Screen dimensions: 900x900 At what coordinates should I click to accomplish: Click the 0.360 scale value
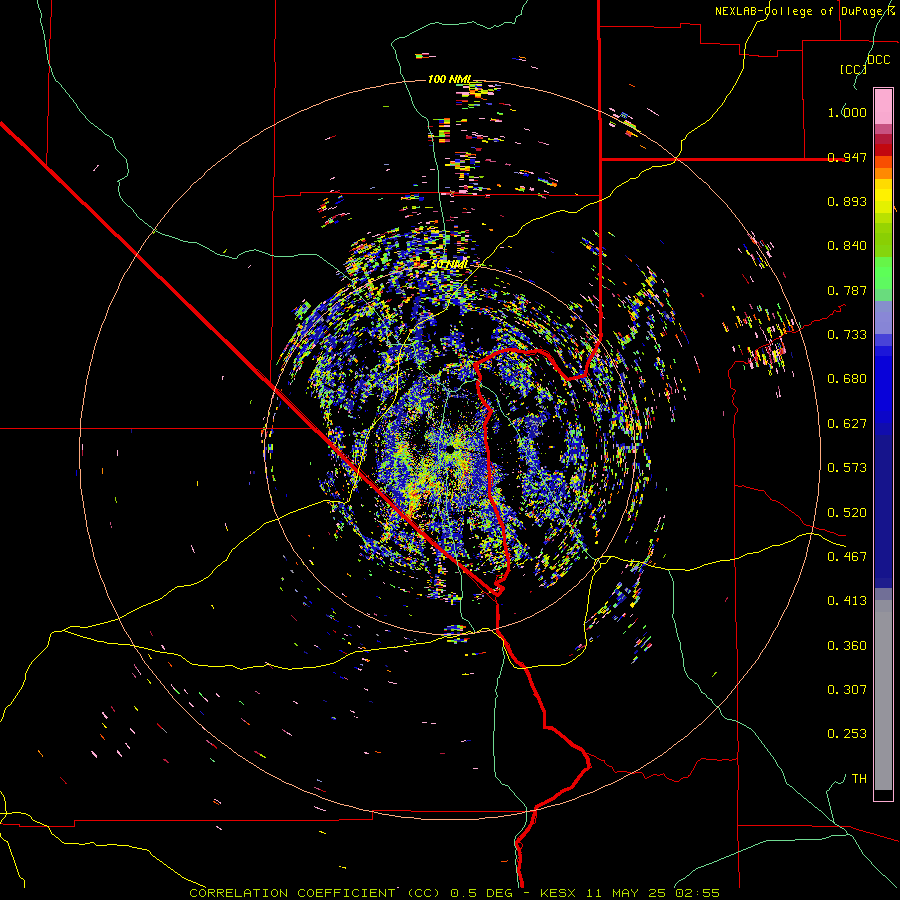tap(847, 646)
